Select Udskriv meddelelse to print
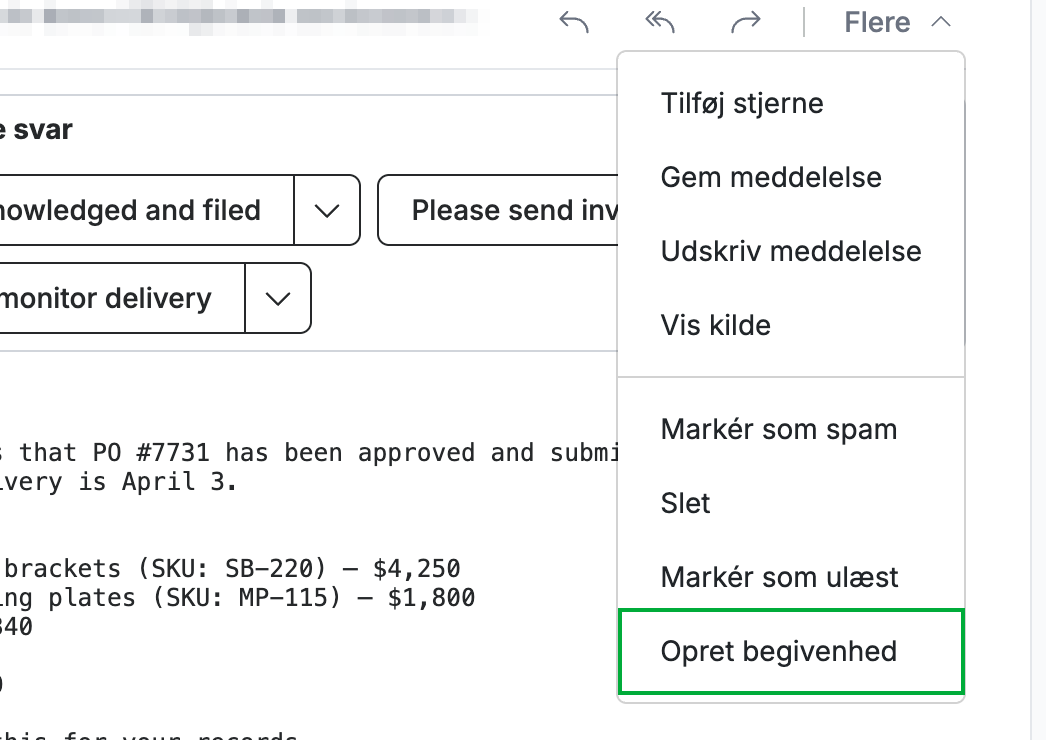 [791, 252]
